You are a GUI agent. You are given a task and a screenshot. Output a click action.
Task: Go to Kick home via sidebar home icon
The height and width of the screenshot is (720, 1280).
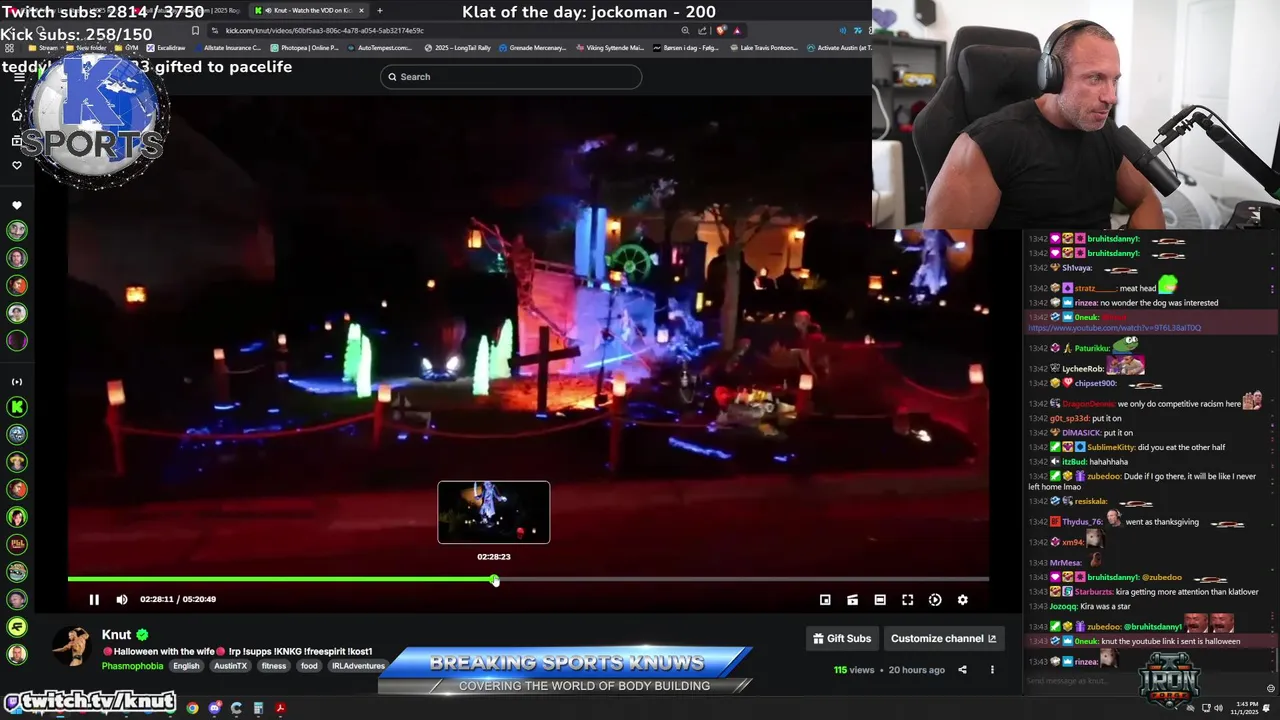tap(17, 115)
